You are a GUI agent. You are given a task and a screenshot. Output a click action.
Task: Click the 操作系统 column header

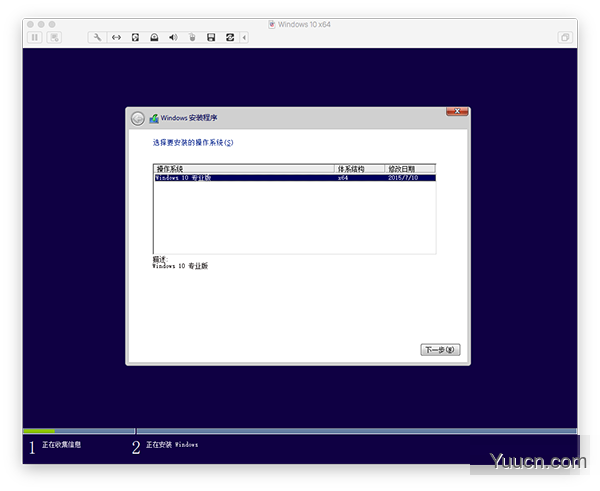click(244, 169)
